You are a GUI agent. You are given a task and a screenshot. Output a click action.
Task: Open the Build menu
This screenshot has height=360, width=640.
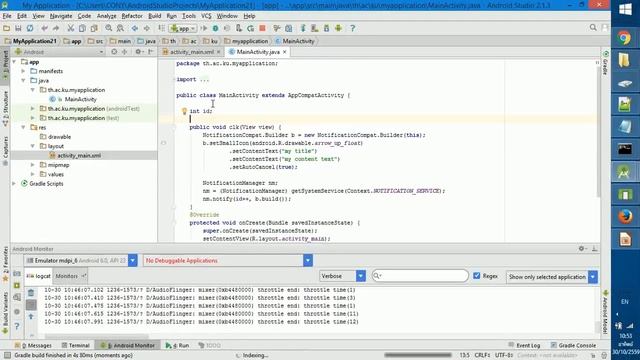tap(154, 16)
